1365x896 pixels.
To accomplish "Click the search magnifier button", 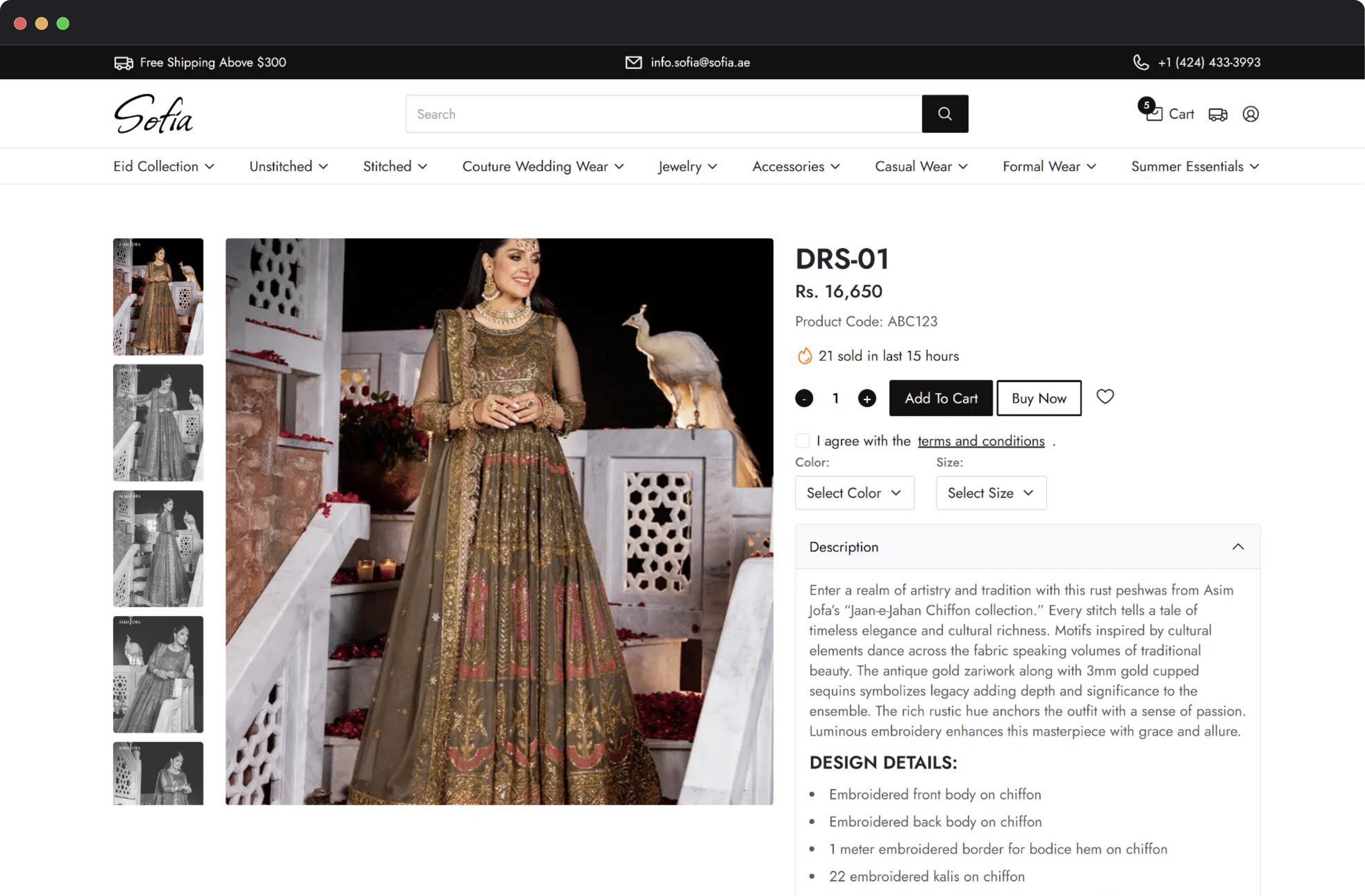I will point(945,114).
